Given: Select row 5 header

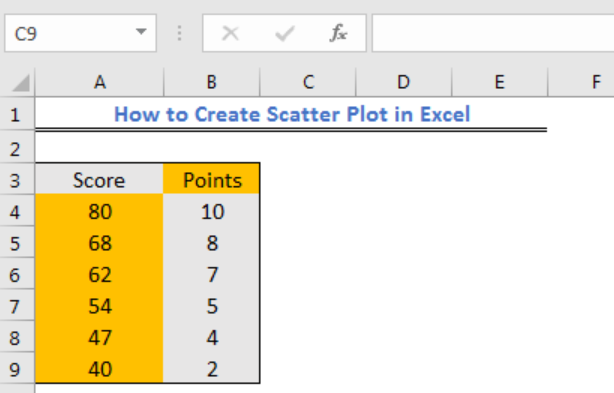Looking at the screenshot, I should 17,242.
